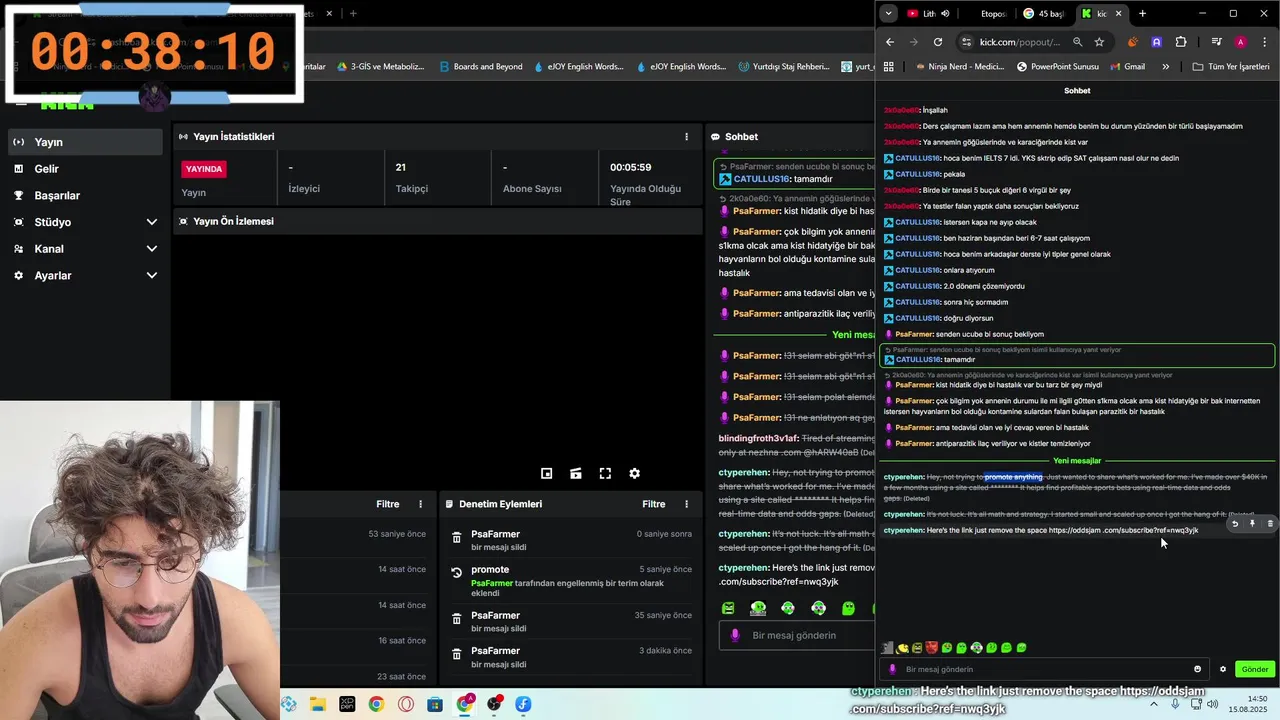The height and width of the screenshot is (720, 1280).
Task: Open emoji picker in popout chat input
Action: [x=1197, y=669]
